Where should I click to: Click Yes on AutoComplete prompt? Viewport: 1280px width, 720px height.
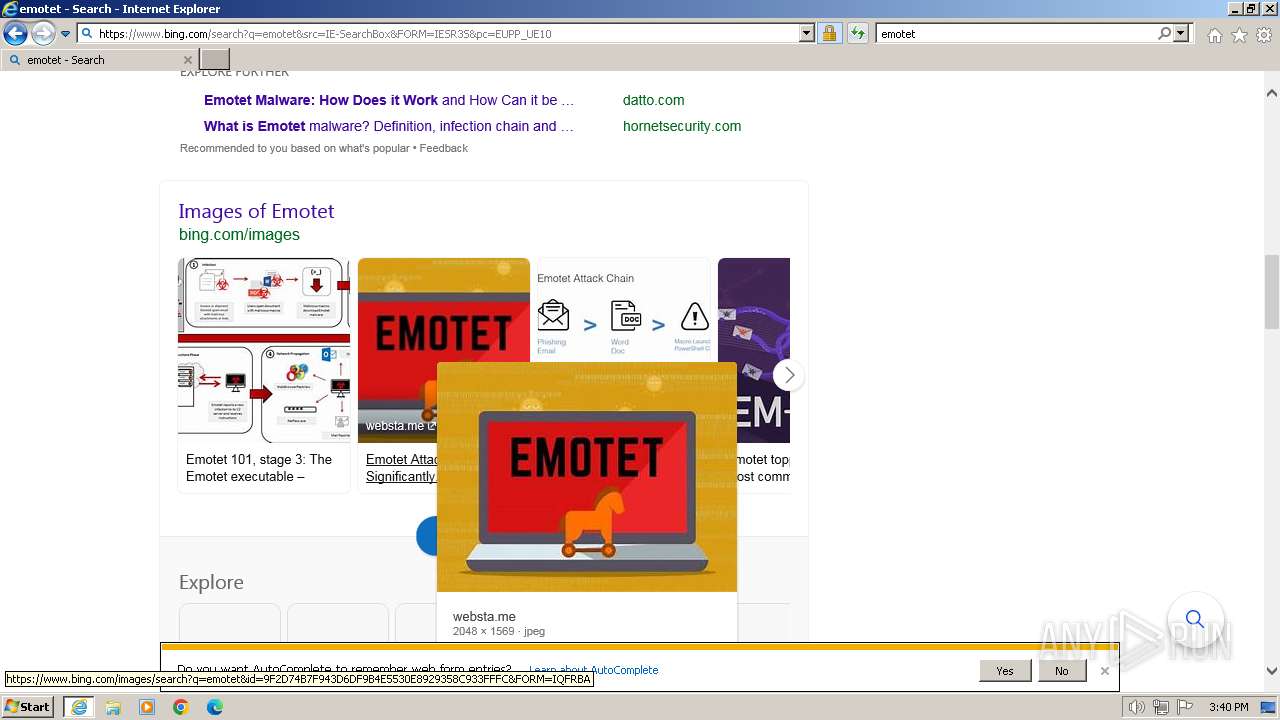pyautogui.click(x=1005, y=671)
